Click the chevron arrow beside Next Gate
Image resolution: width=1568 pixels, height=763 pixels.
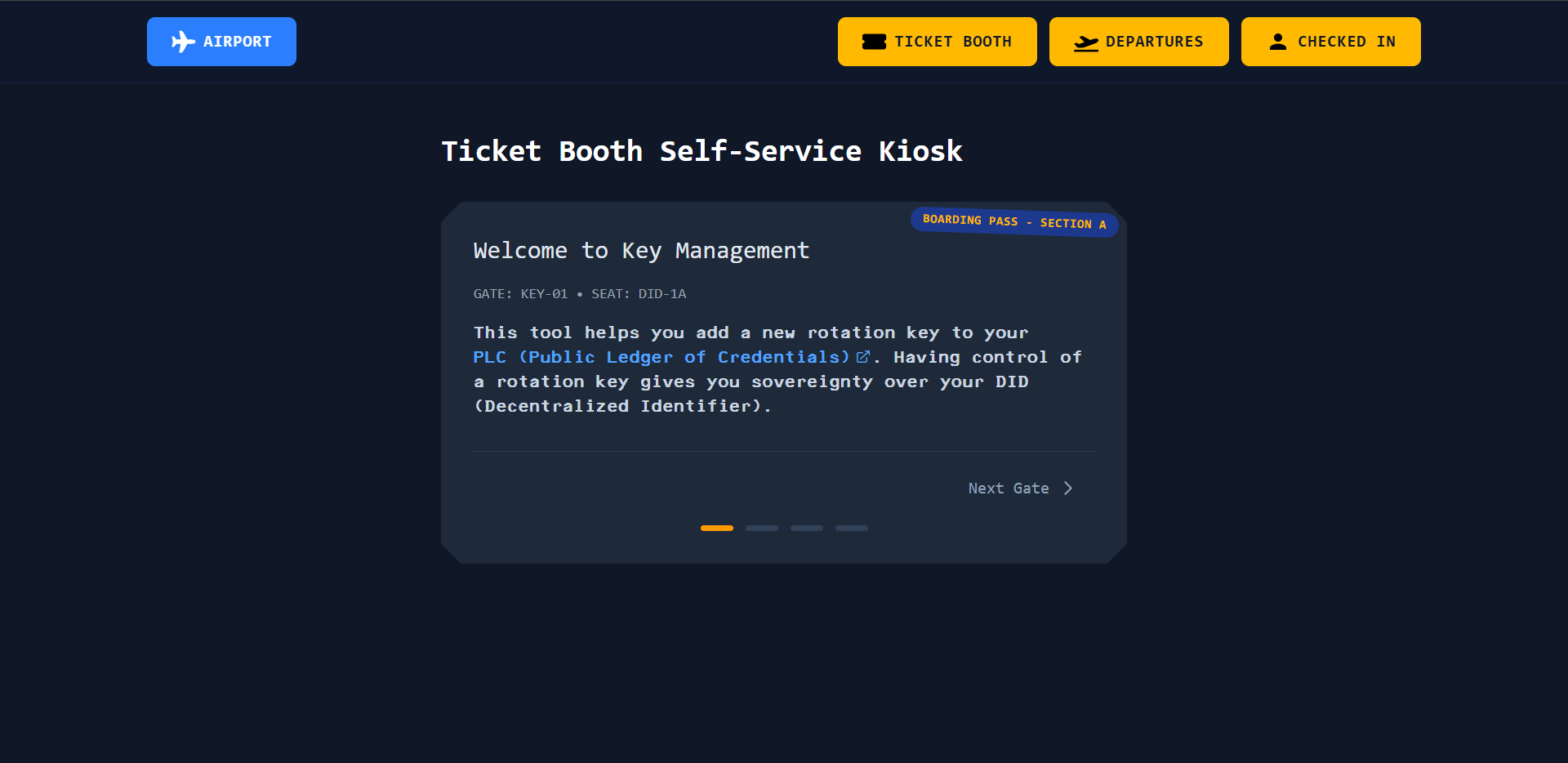click(x=1067, y=489)
